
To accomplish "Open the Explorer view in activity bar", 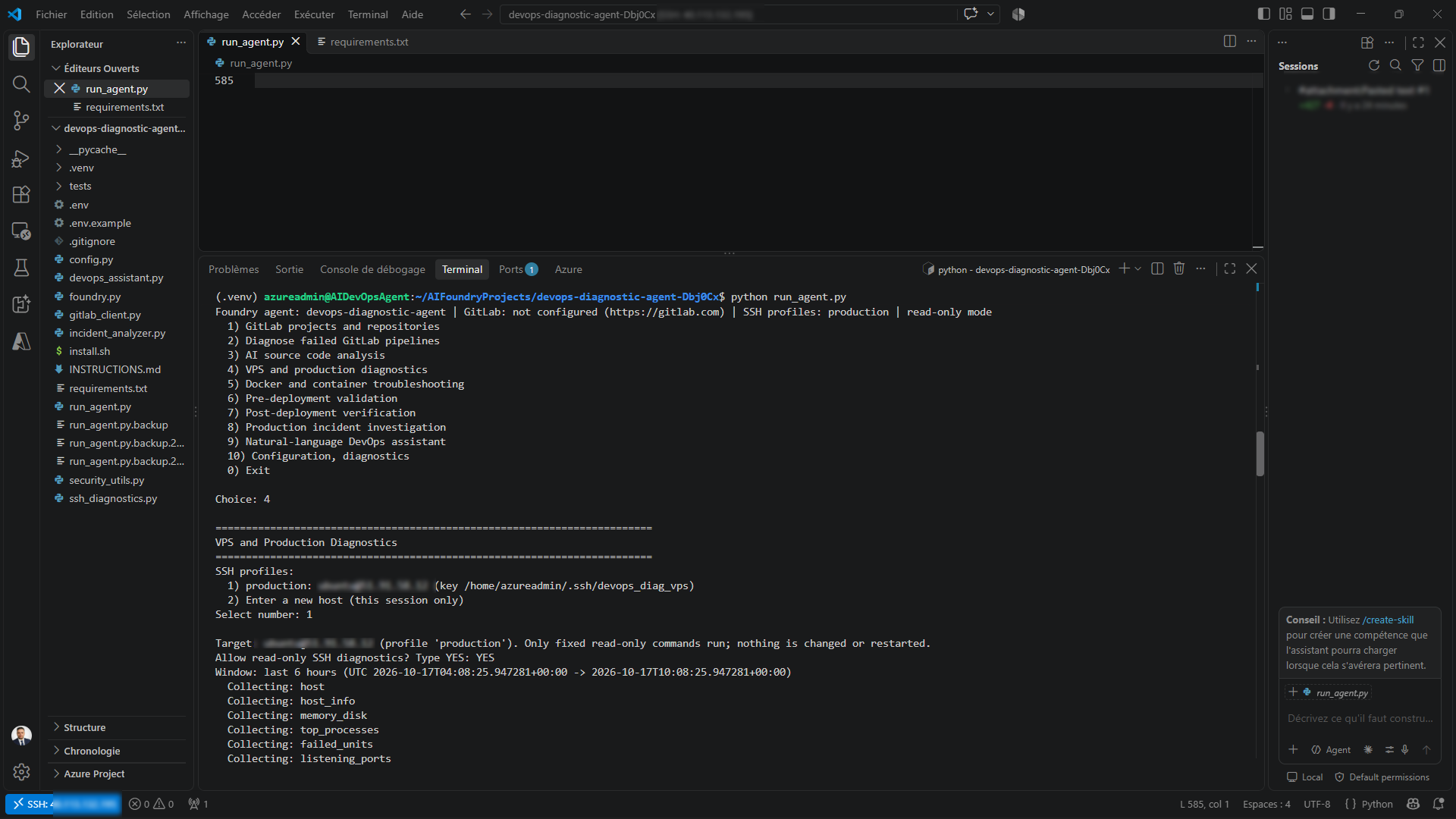I will point(21,47).
